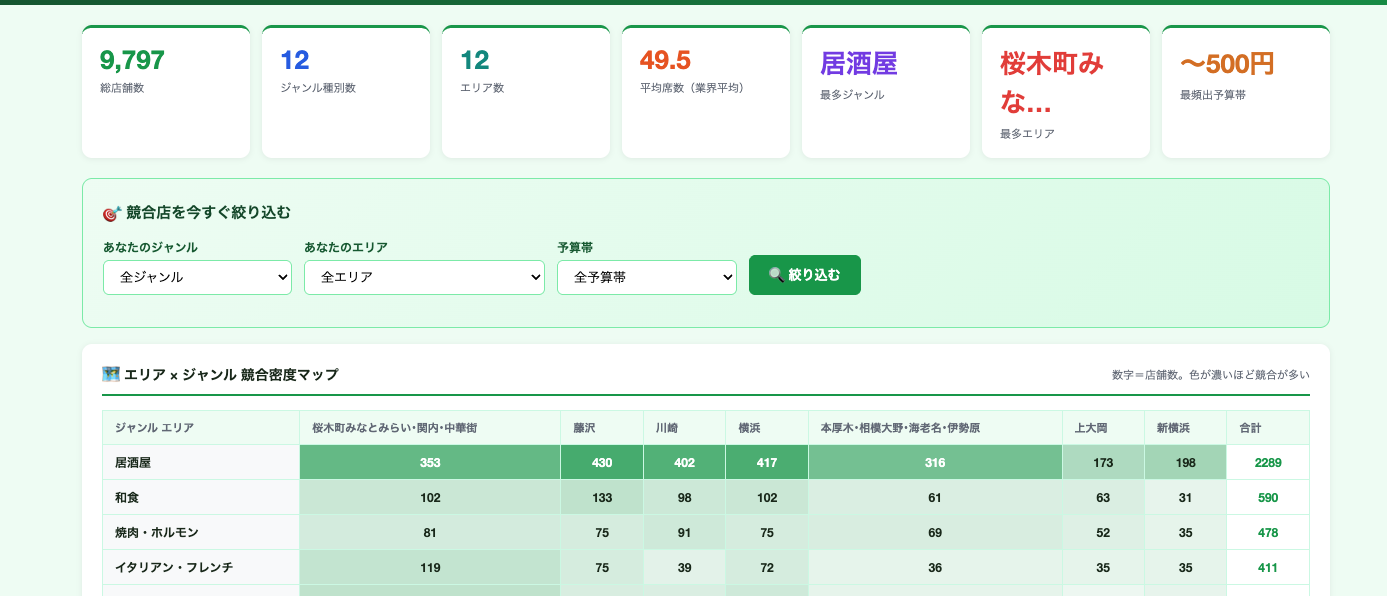
Task: Click the 69 cell in 焼肉・ホルモン row
Action: pyautogui.click(x=935, y=532)
